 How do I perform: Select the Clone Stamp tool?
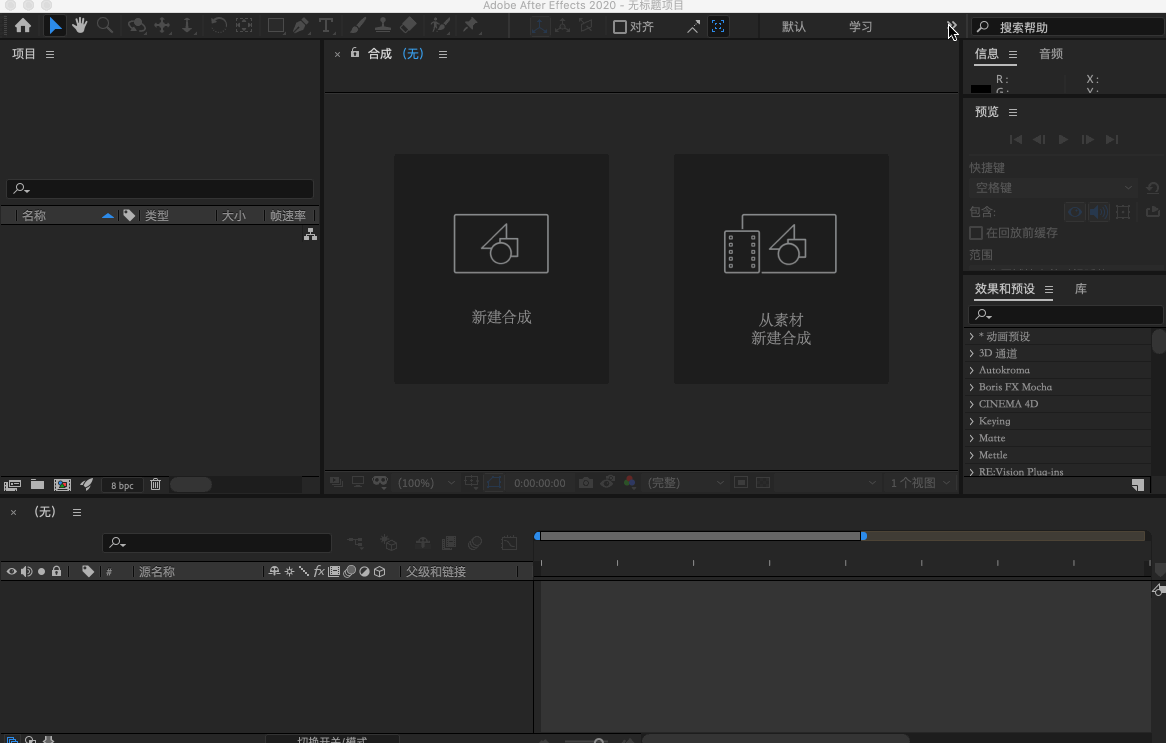(383, 26)
